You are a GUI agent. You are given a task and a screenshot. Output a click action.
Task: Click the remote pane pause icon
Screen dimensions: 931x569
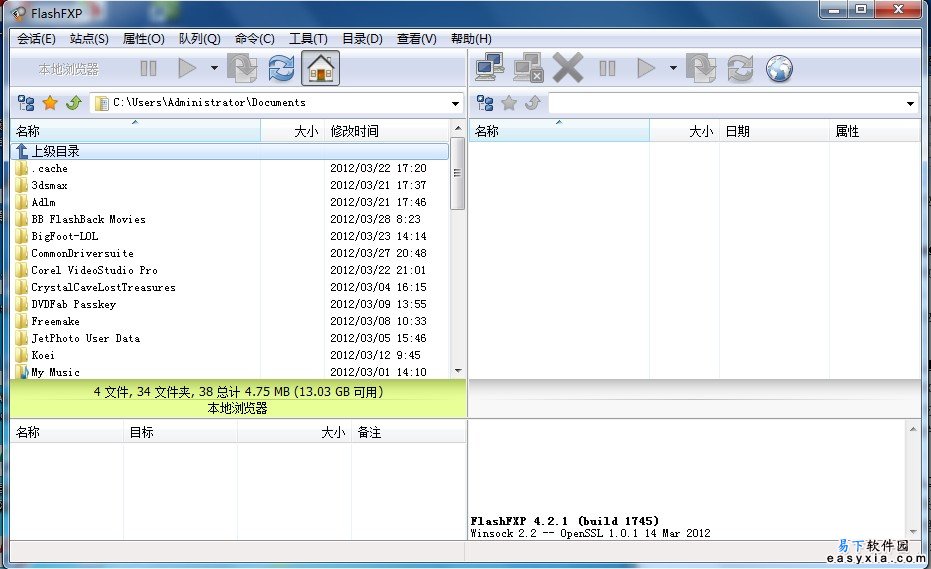point(607,68)
